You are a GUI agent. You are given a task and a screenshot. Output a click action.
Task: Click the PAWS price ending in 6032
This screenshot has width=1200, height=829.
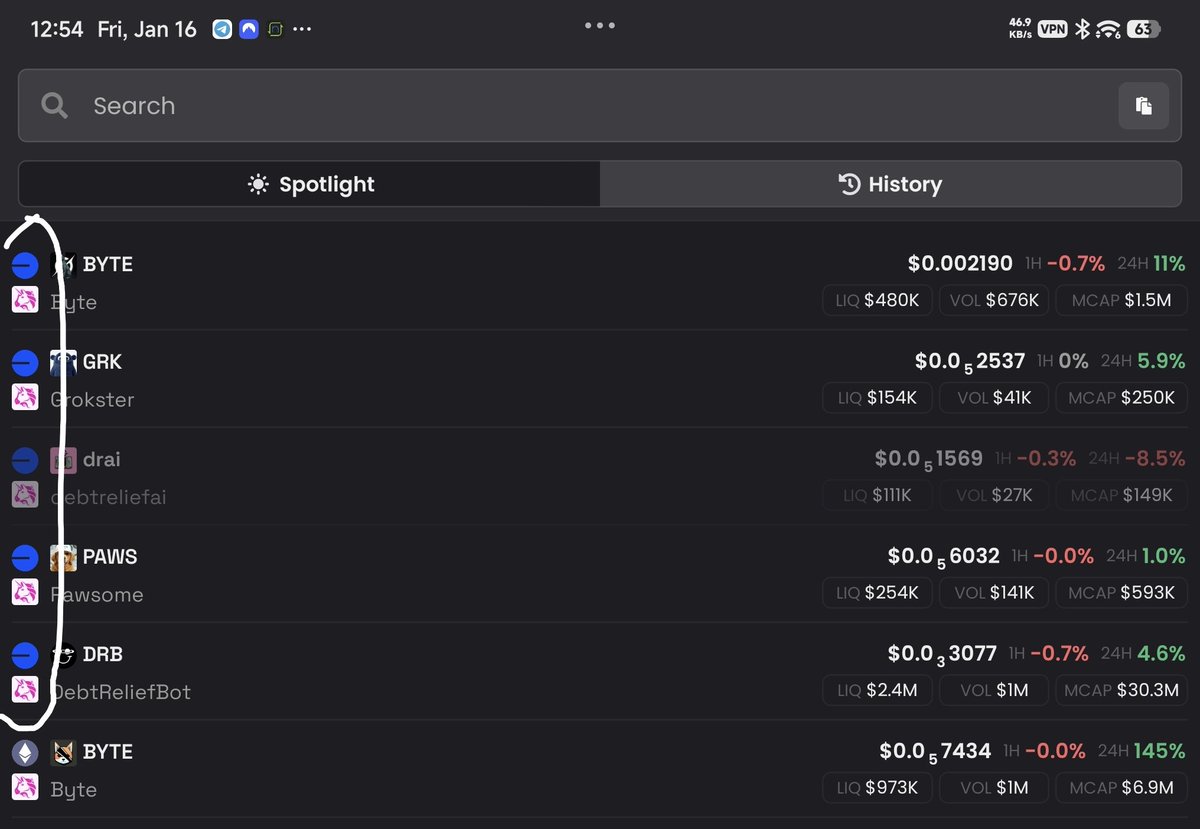(x=944, y=557)
